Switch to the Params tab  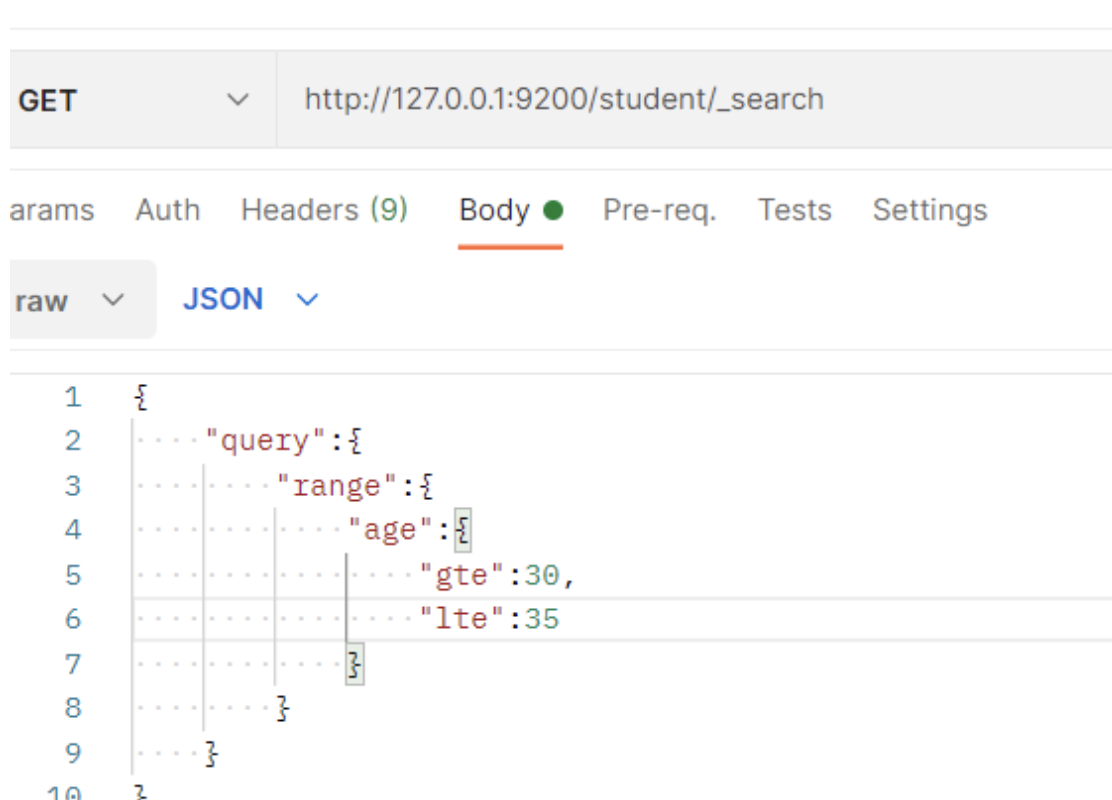pyautogui.click(x=50, y=210)
